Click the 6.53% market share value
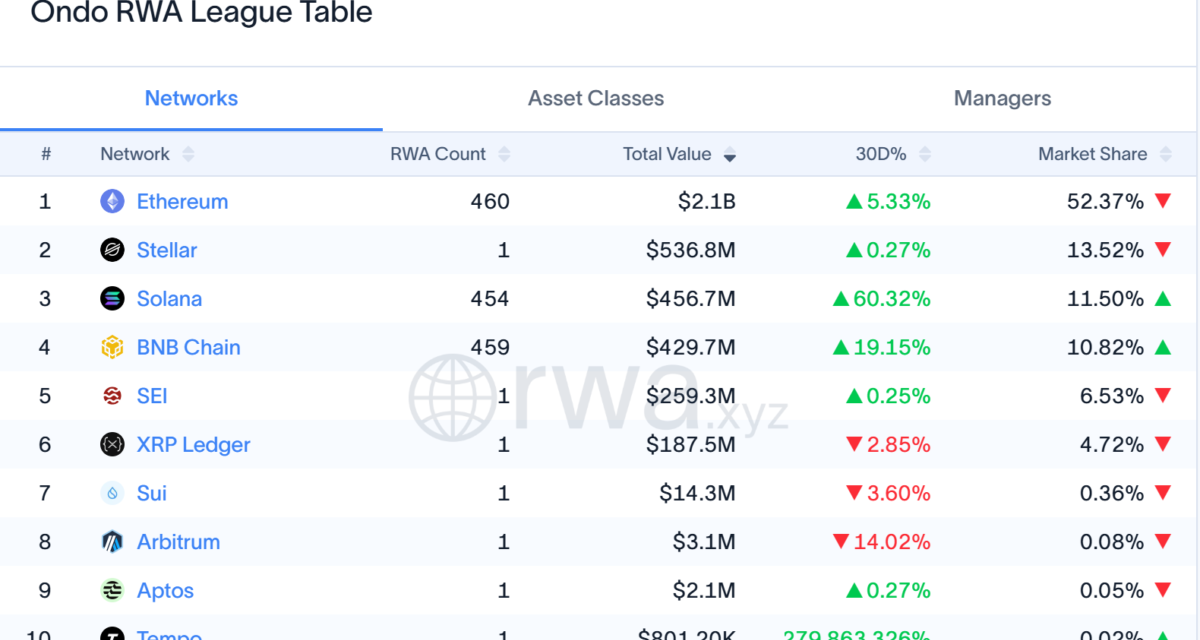The width and height of the screenshot is (1200, 640). (x=1111, y=396)
